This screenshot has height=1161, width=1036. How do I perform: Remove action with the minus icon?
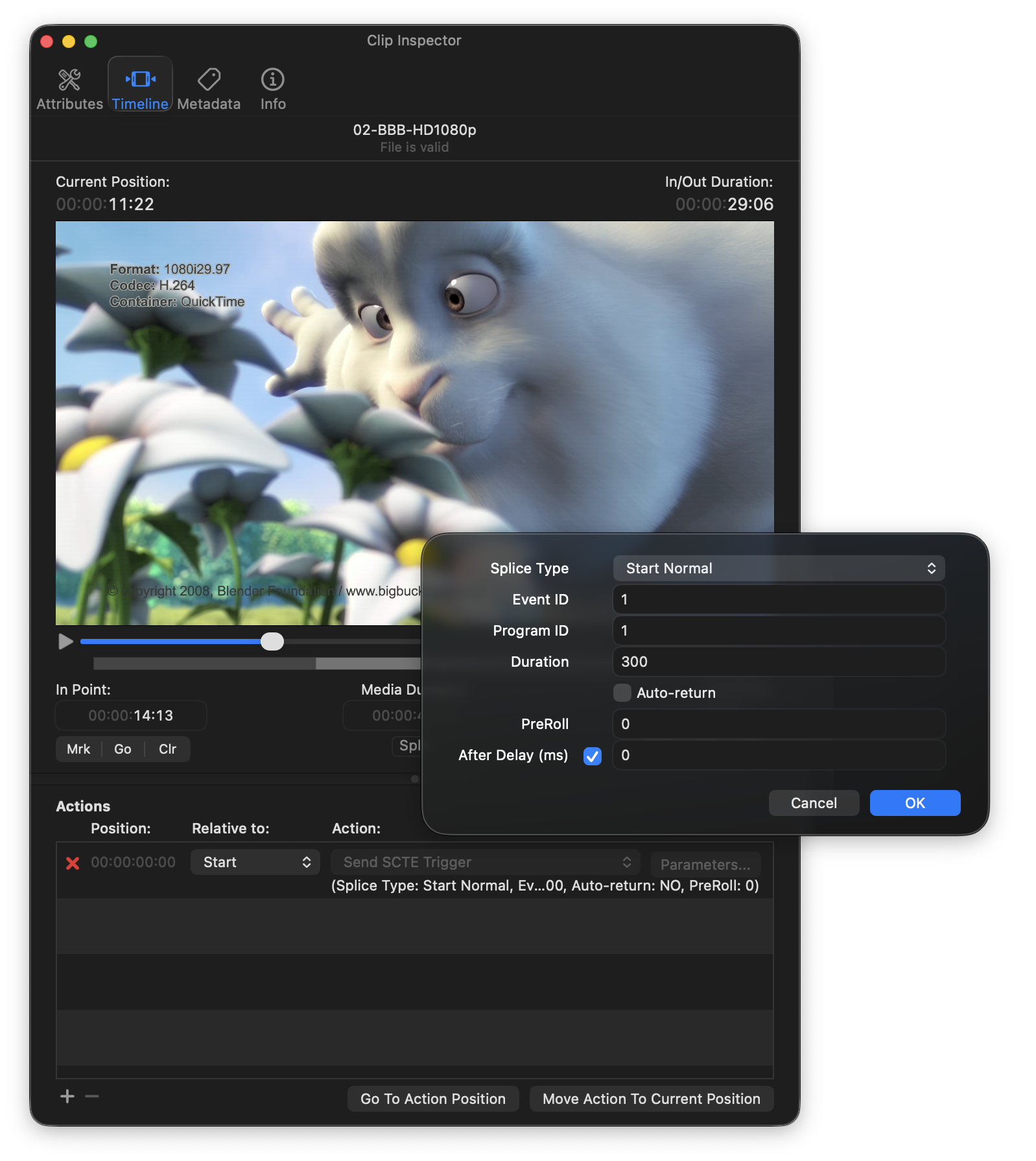coord(92,1096)
